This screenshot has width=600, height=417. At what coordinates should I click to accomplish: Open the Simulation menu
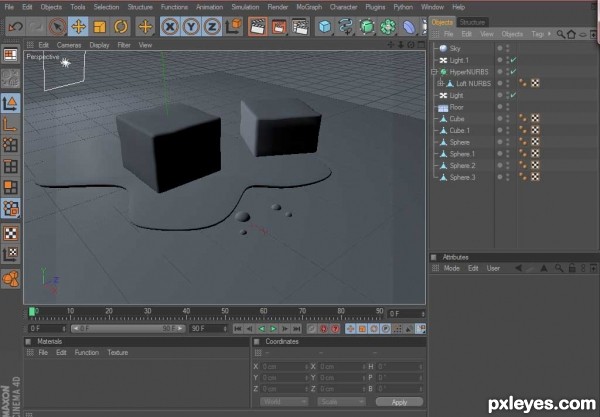tap(245, 7)
